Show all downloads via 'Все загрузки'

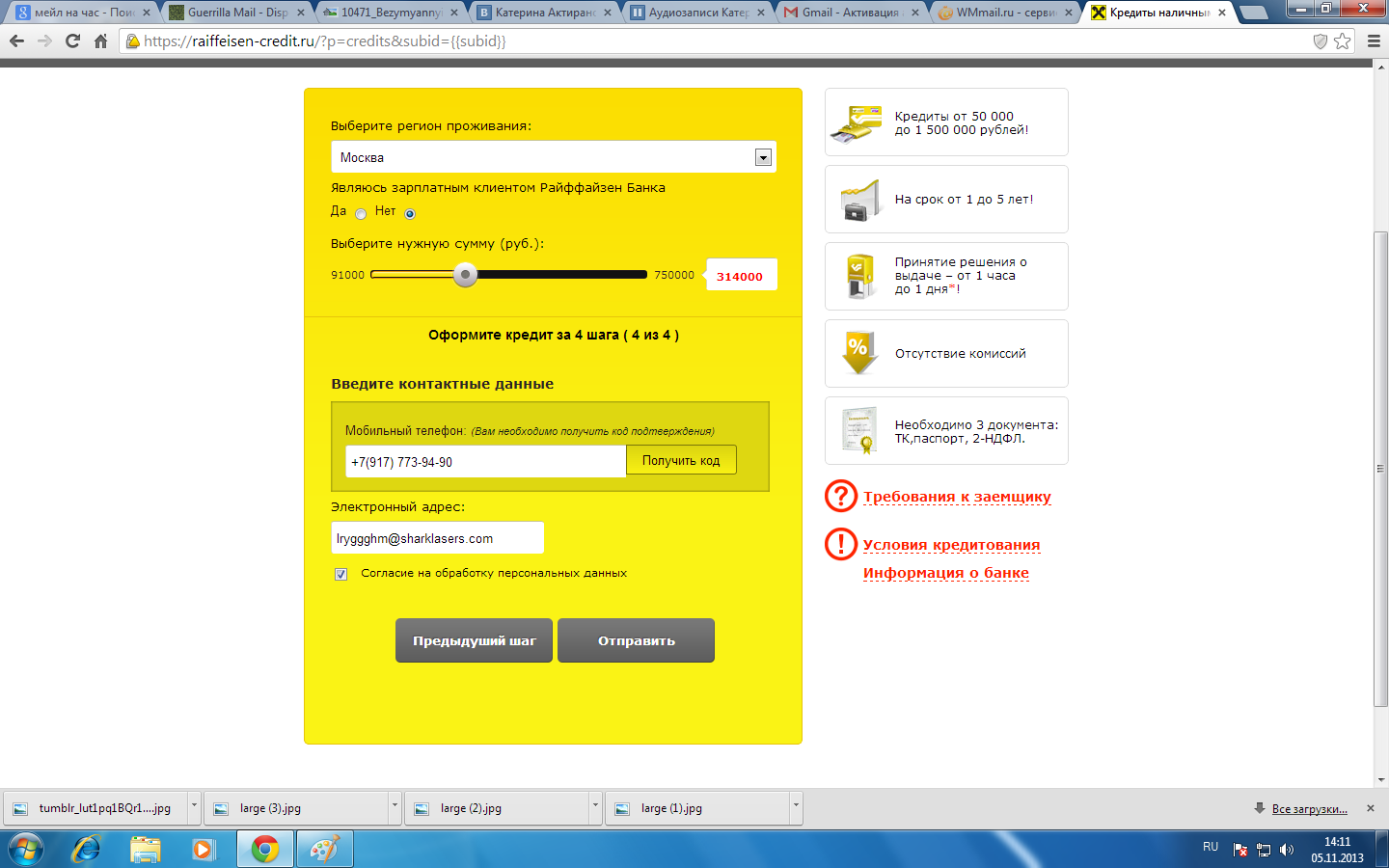click(x=1309, y=808)
